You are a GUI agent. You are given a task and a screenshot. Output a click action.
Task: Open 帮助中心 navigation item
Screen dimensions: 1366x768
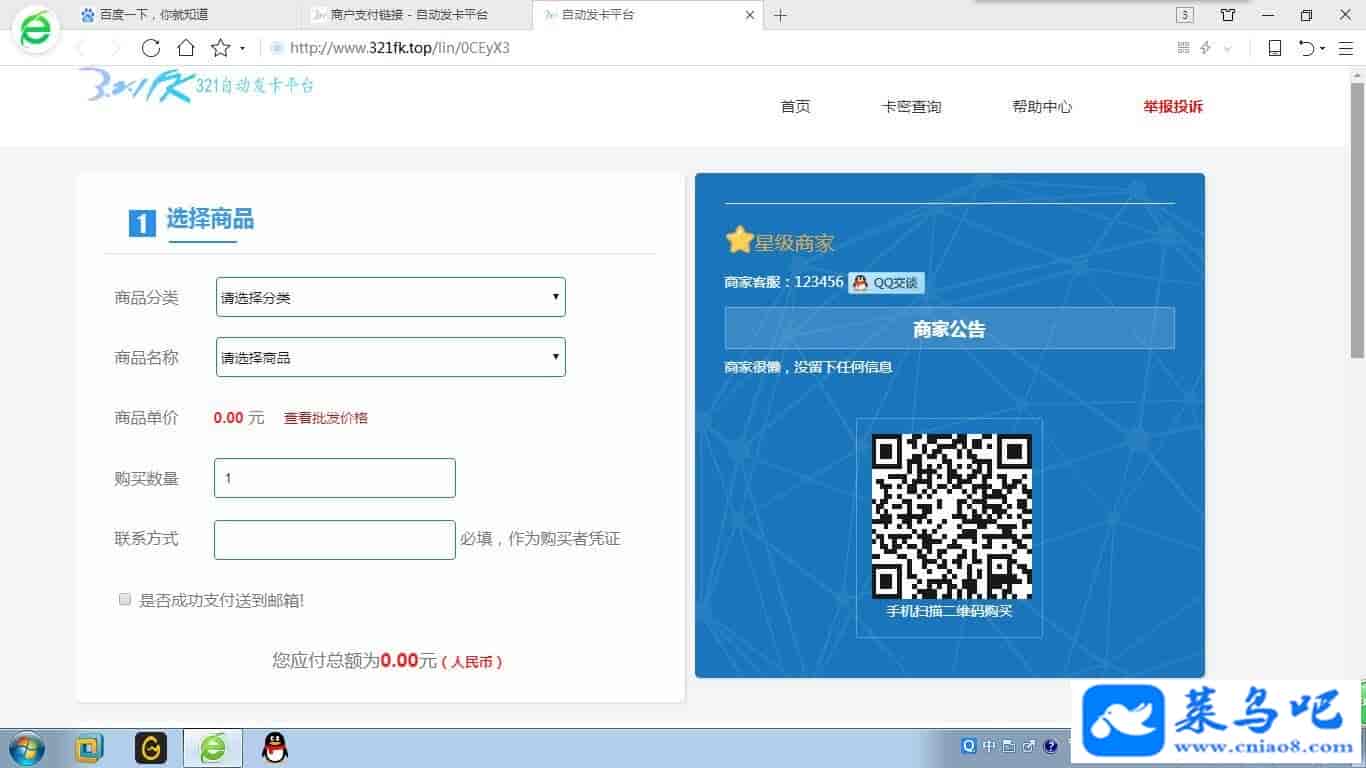click(1042, 107)
